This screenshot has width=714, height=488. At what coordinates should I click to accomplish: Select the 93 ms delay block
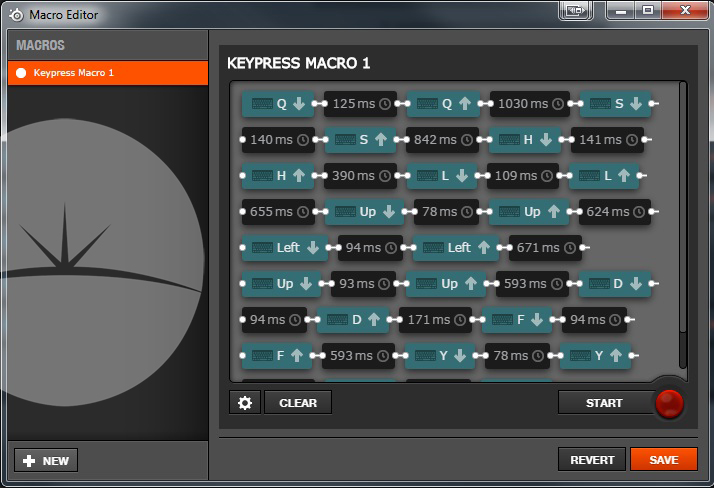coord(363,284)
